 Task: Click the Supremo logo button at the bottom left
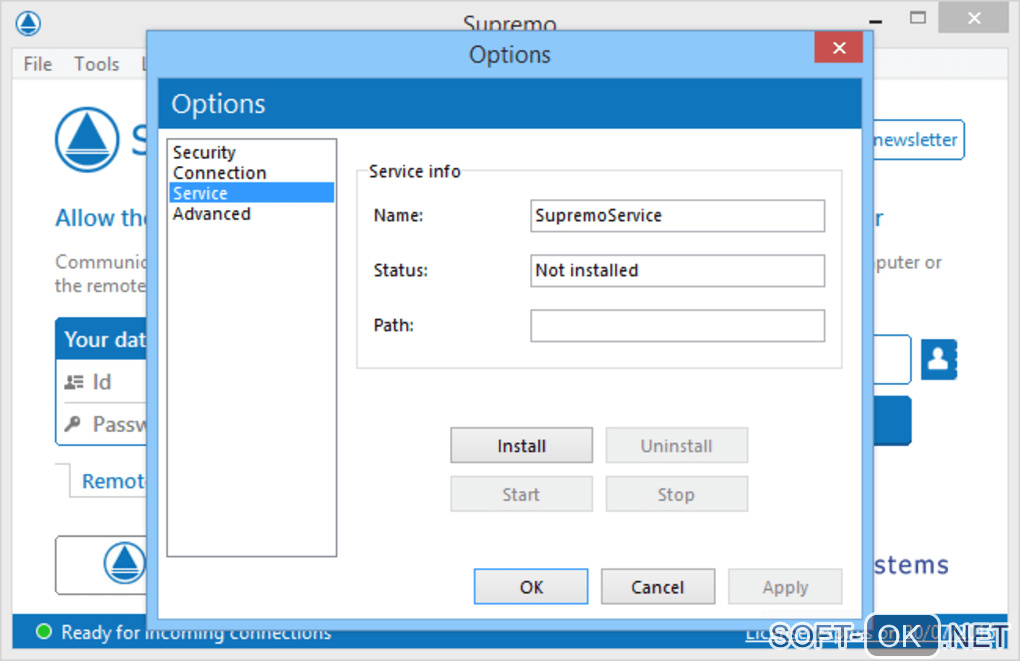point(101,565)
